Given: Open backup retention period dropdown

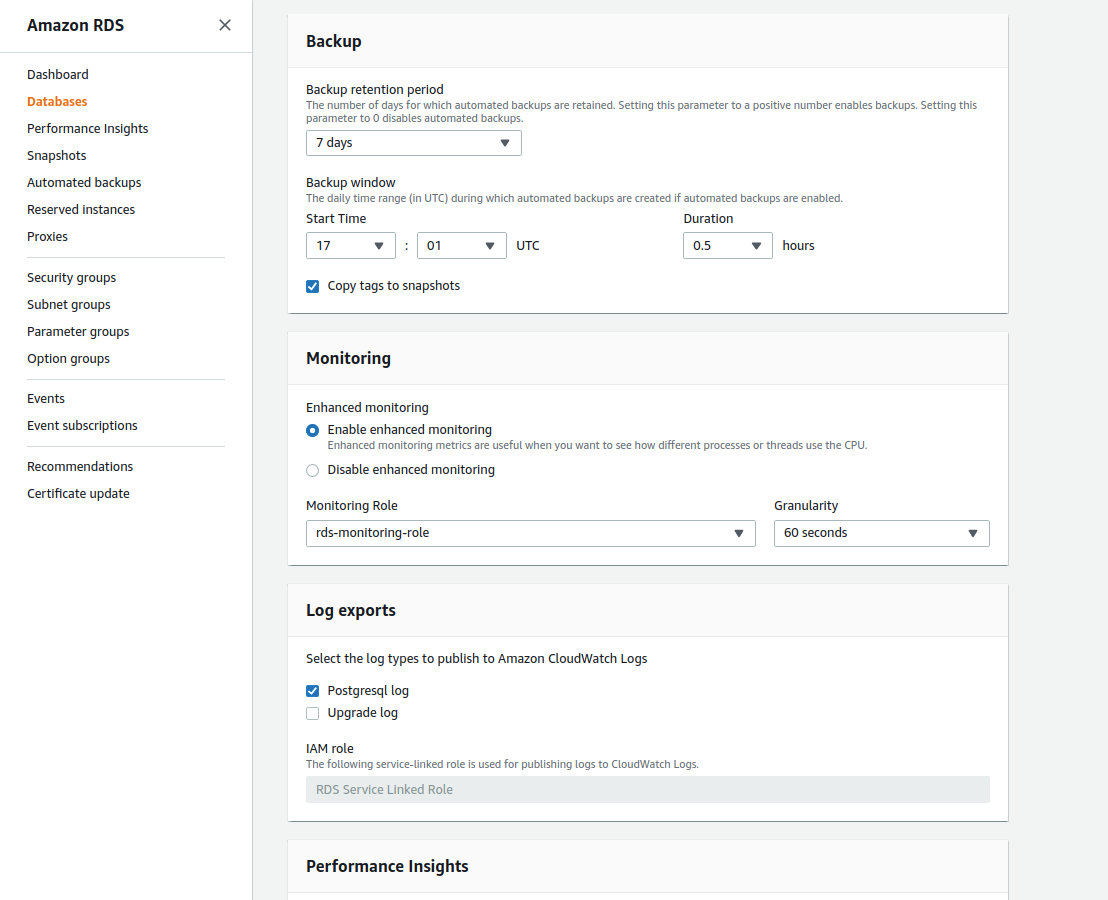Looking at the screenshot, I should click(413, 143).
